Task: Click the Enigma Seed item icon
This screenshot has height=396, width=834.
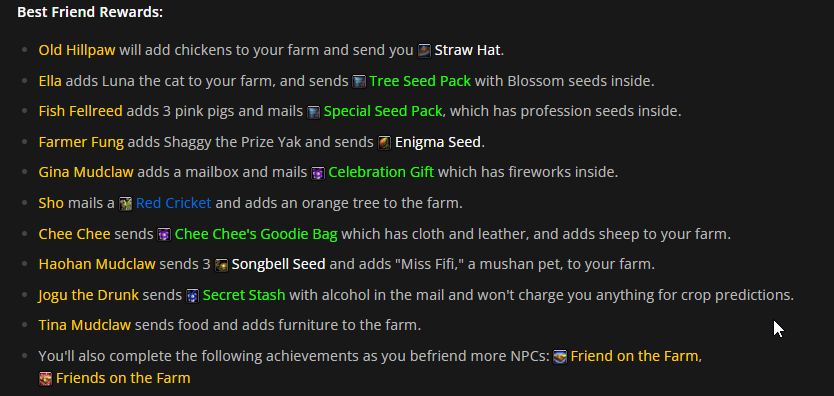Action: pyautogui.click(x=385, y=142)
